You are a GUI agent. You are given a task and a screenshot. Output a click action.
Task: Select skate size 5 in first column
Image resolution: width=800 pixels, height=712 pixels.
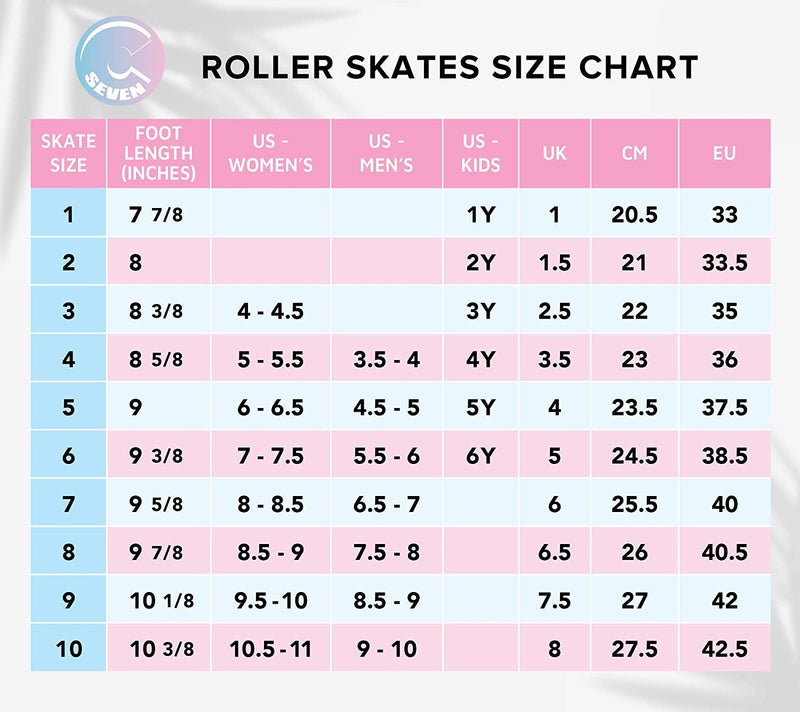68,407
